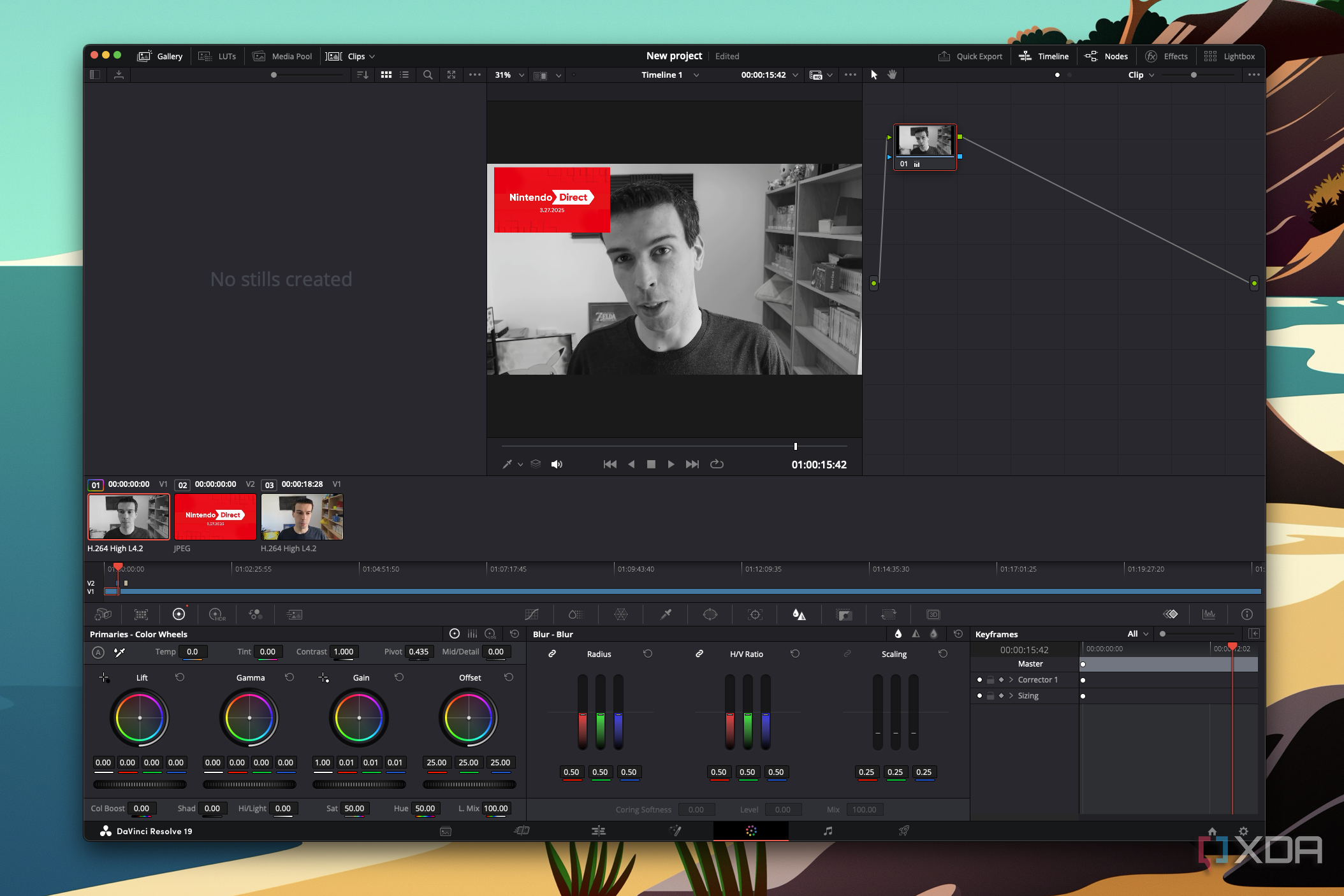Toggle the H/V Ratio channel link icon
Viewport: 1344px width, 896px height.
699,654
